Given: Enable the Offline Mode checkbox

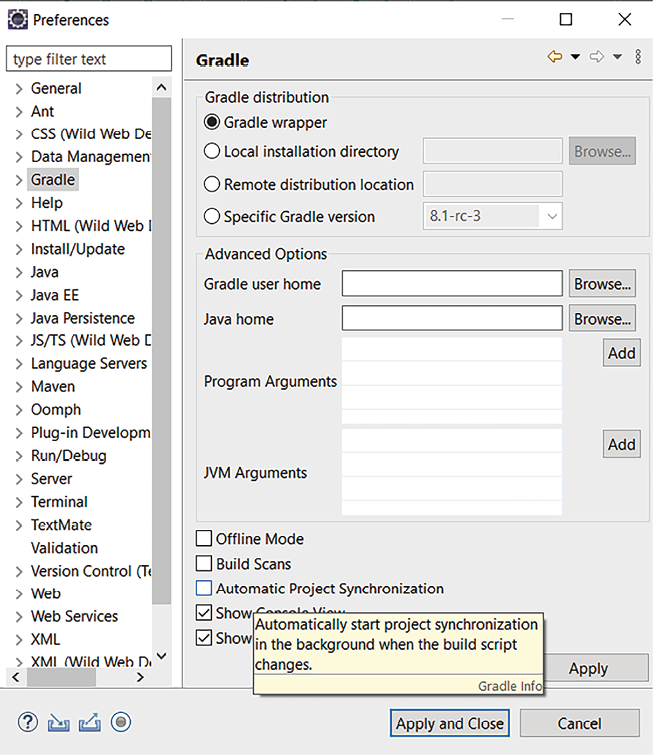Looking at the screenshot, I should (x=204, y=539).
